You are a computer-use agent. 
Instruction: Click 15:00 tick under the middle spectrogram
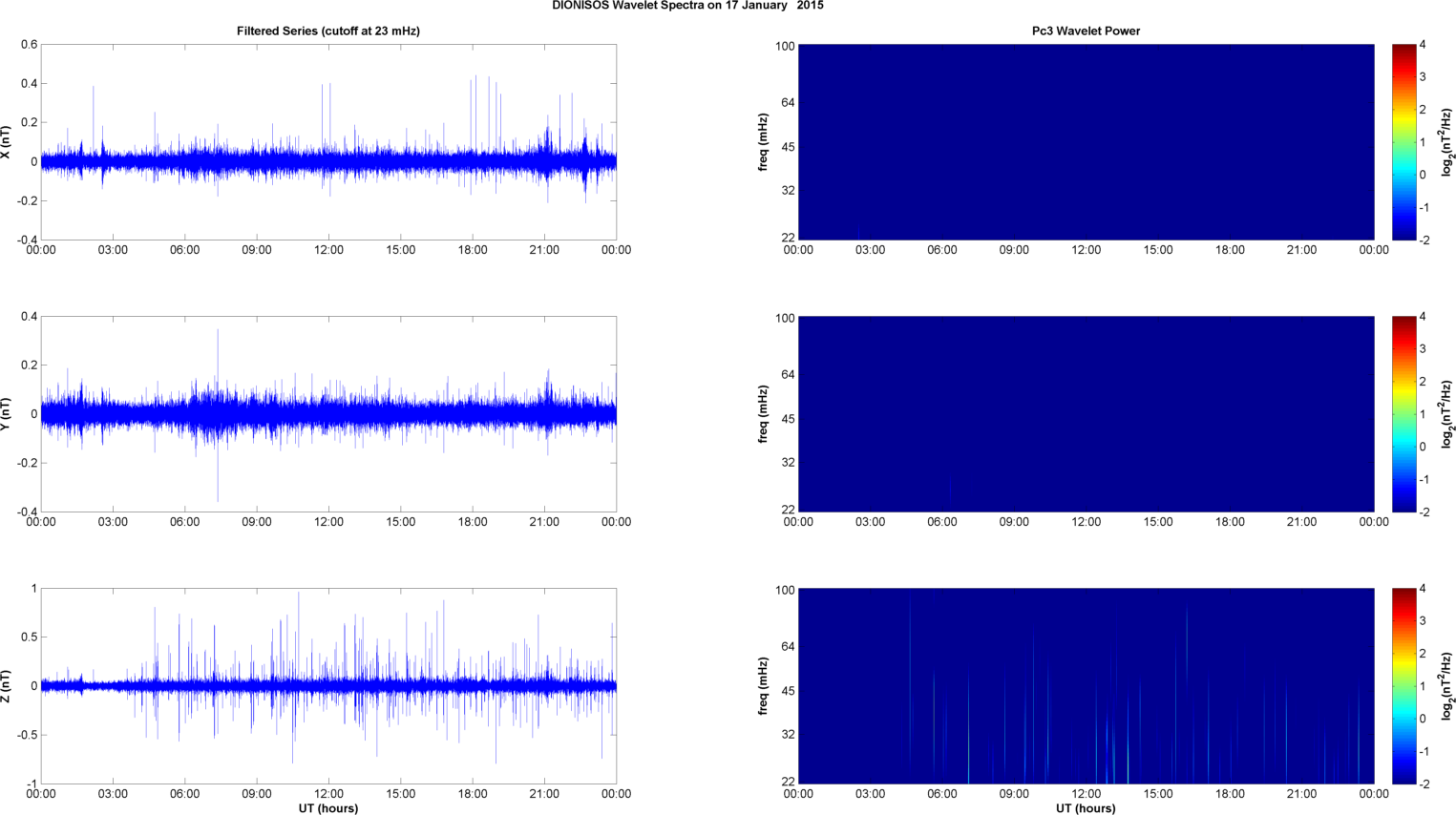tap(1158, 522)
